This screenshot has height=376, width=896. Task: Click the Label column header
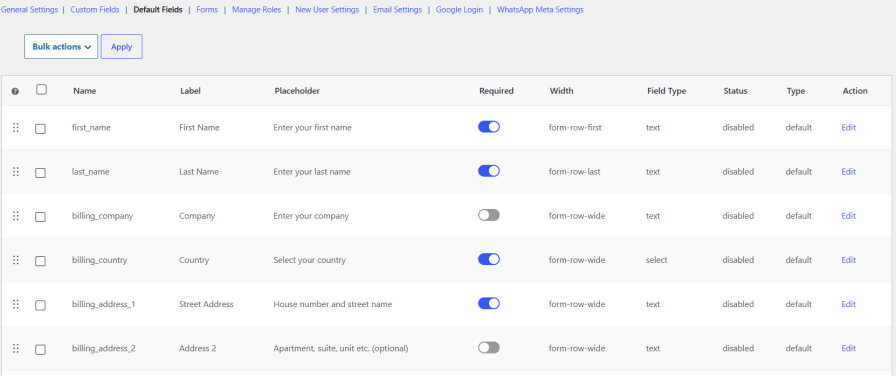click(190, 91)
